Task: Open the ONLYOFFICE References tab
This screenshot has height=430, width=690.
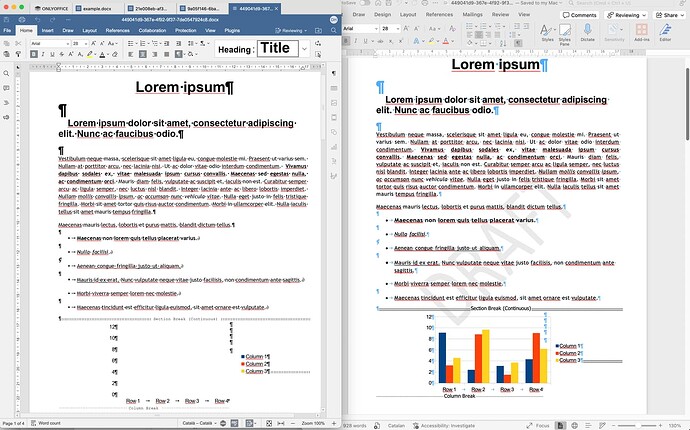Action: 117,30
